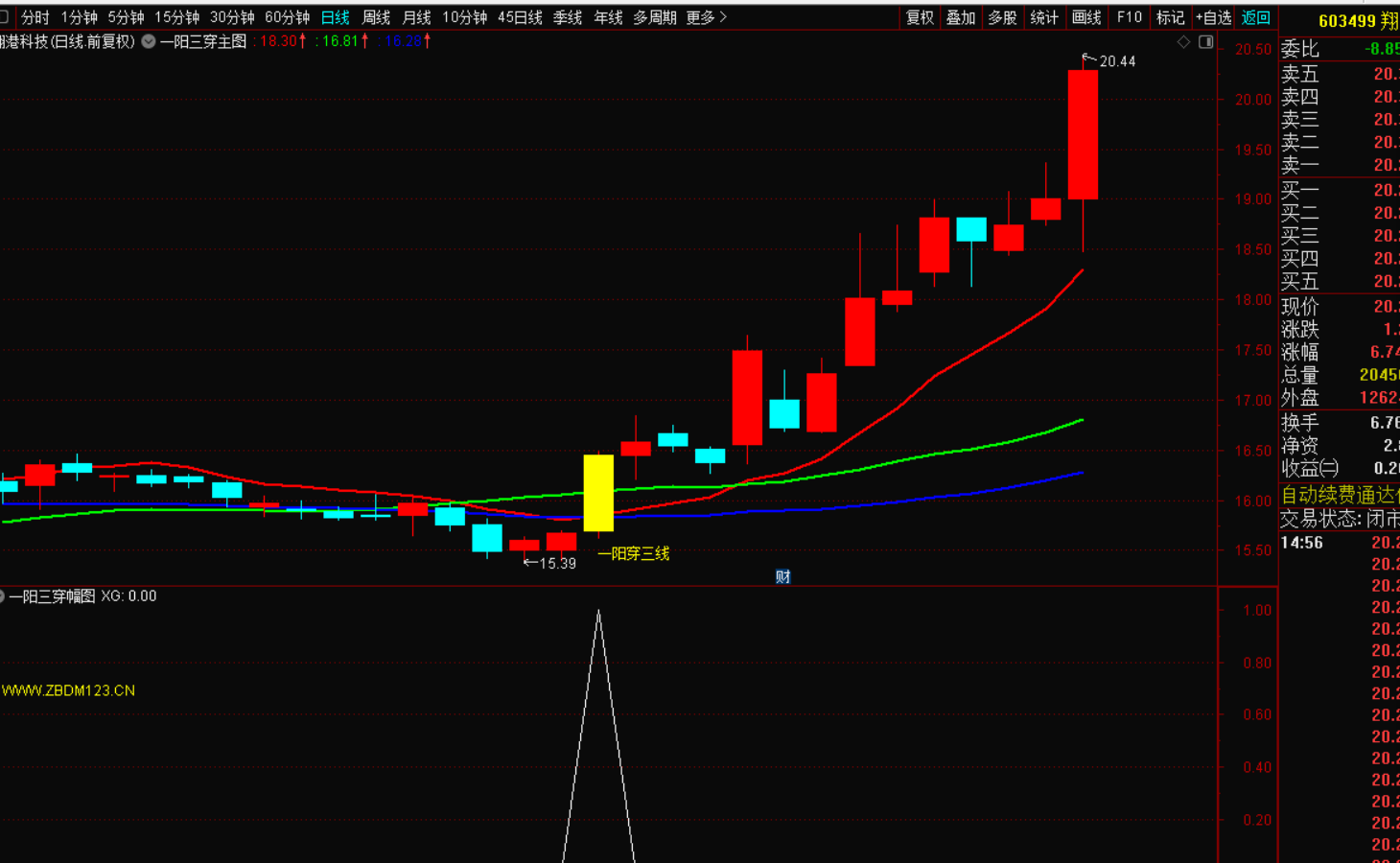The height and width of the screenshot is (863, 1400).
Task: Add stock via +自选 button
Action: click(x=1213, y=17)
